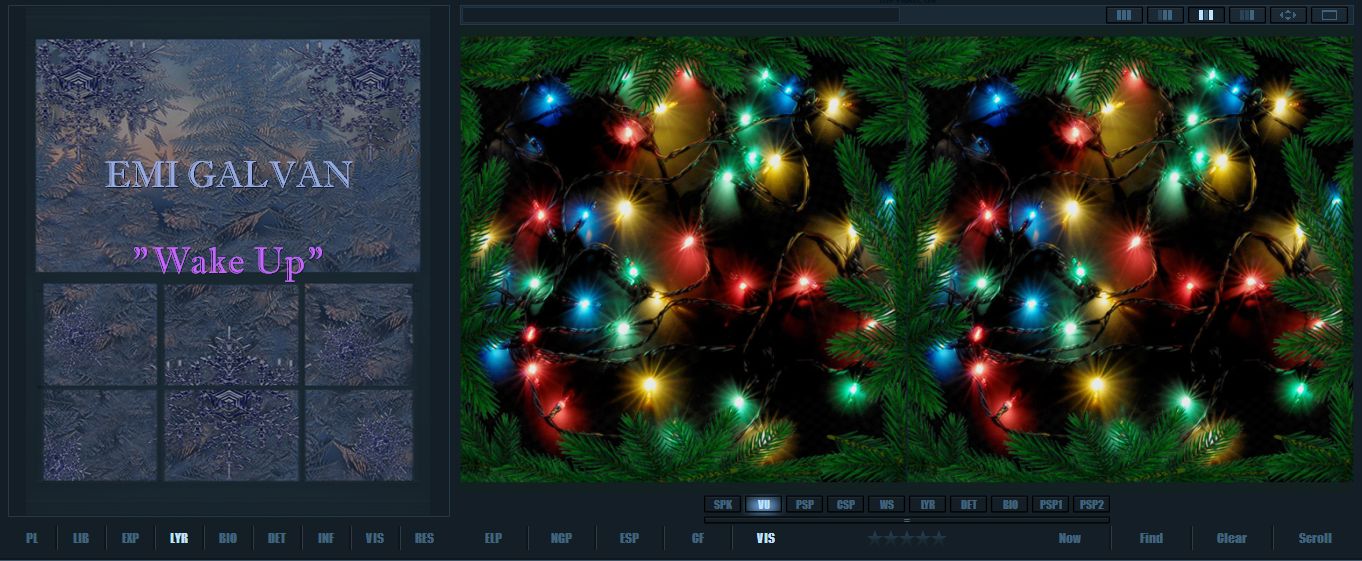The image size is (1362, 561).
Task: Toggle DET button under visualization
Action: (x=969, y=505)
